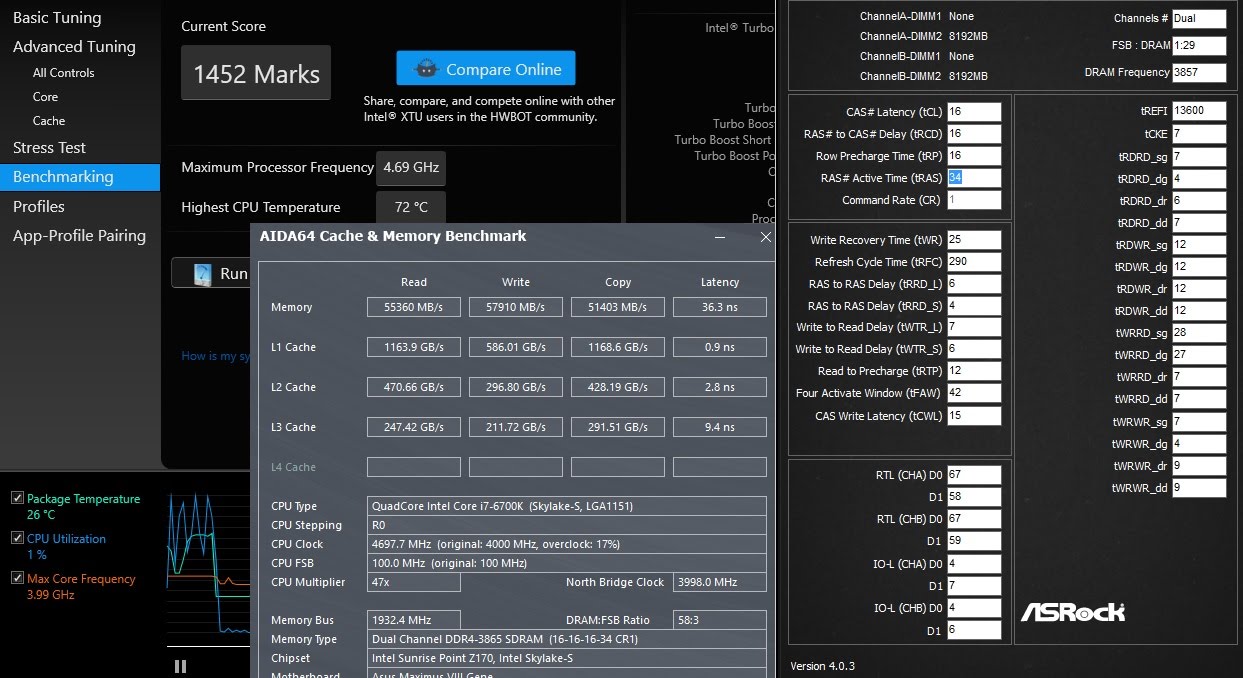Open Basic Tuning in the XTU sidebar

[x=57, y=18]
